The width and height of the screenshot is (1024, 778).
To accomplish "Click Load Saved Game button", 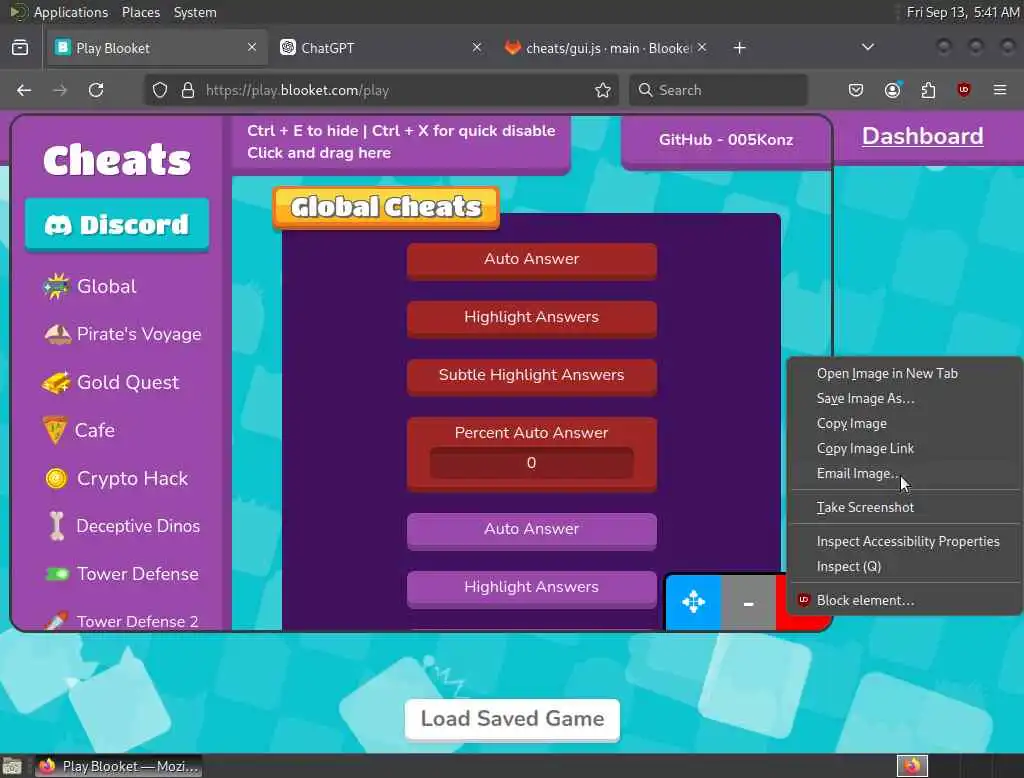I will tap(512, 719).
